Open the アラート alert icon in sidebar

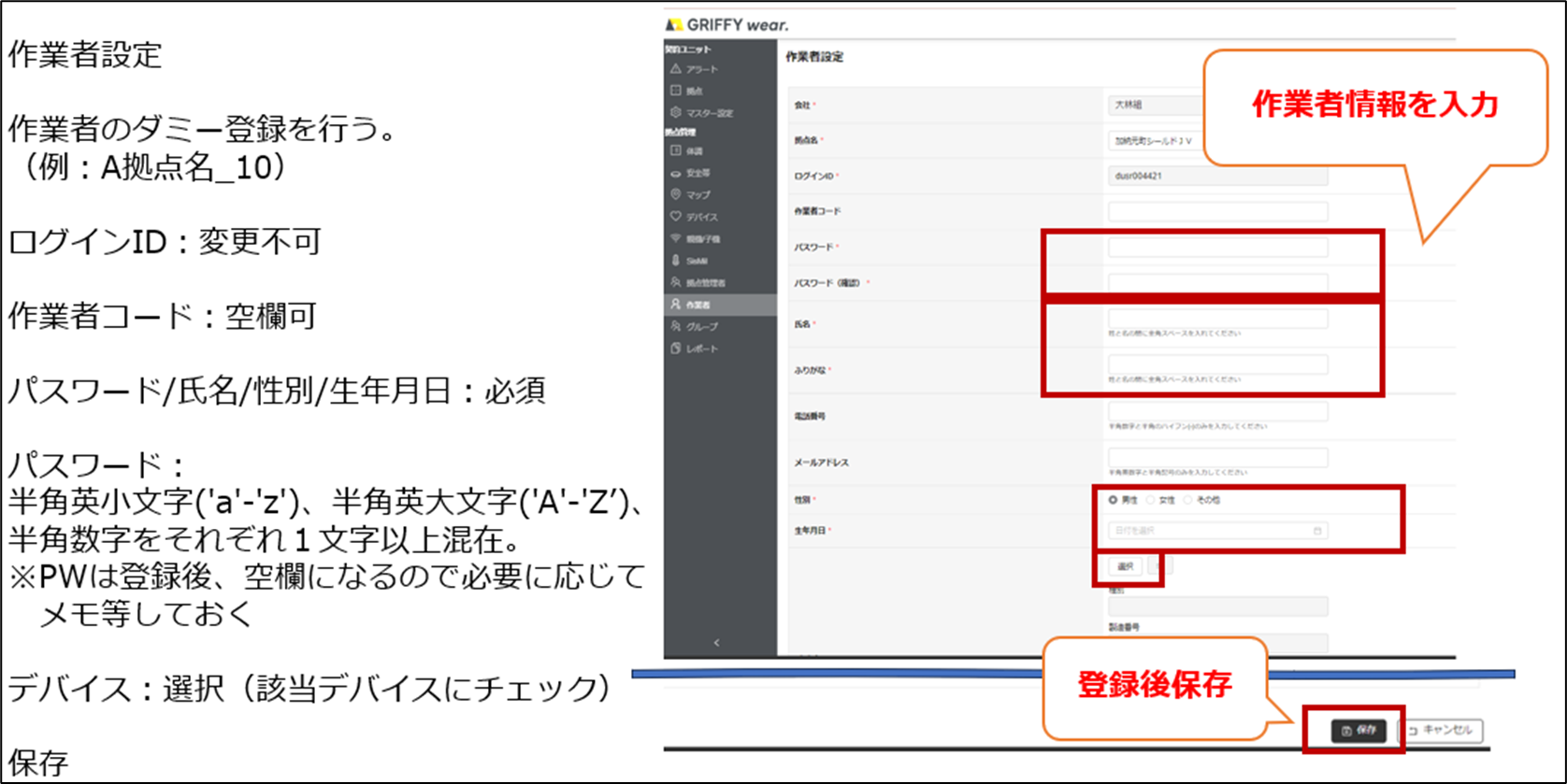pos(676,69)
